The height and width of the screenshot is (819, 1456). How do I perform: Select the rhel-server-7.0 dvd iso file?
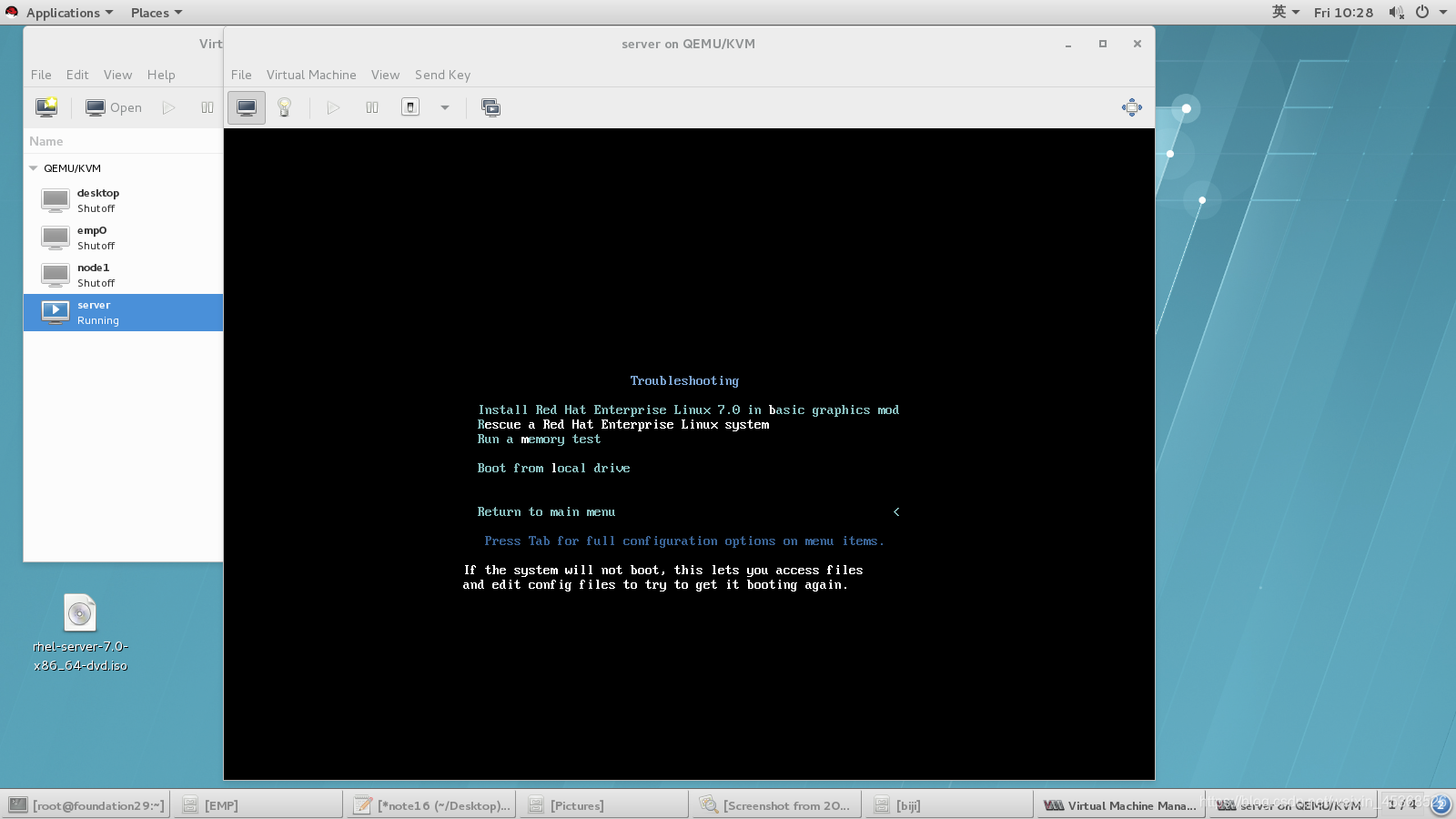click(x=80, y=633)
